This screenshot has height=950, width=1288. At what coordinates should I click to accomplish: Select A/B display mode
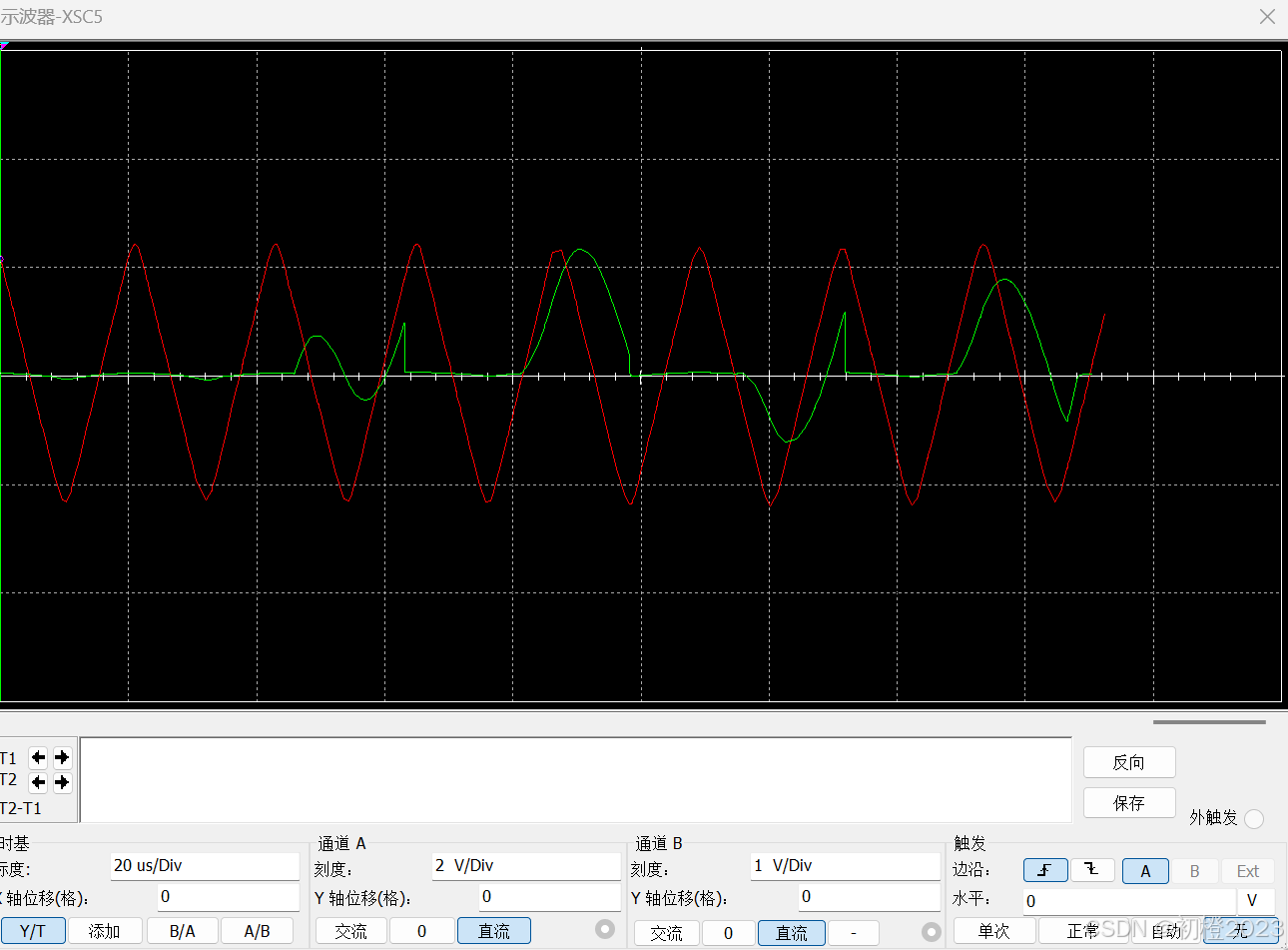tap(258, 931)
